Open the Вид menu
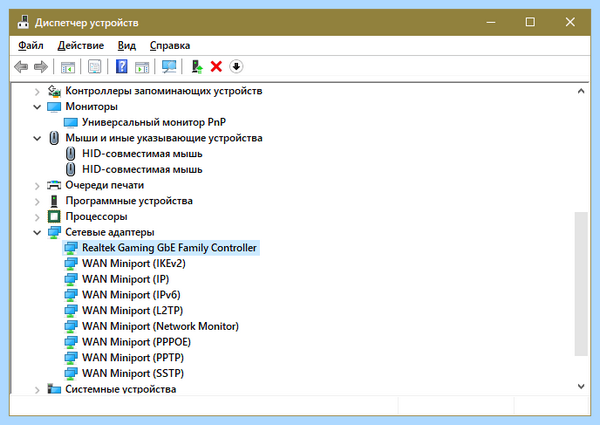Image resolution: width=600 pixels, height=425 pixels. [127, 46]
